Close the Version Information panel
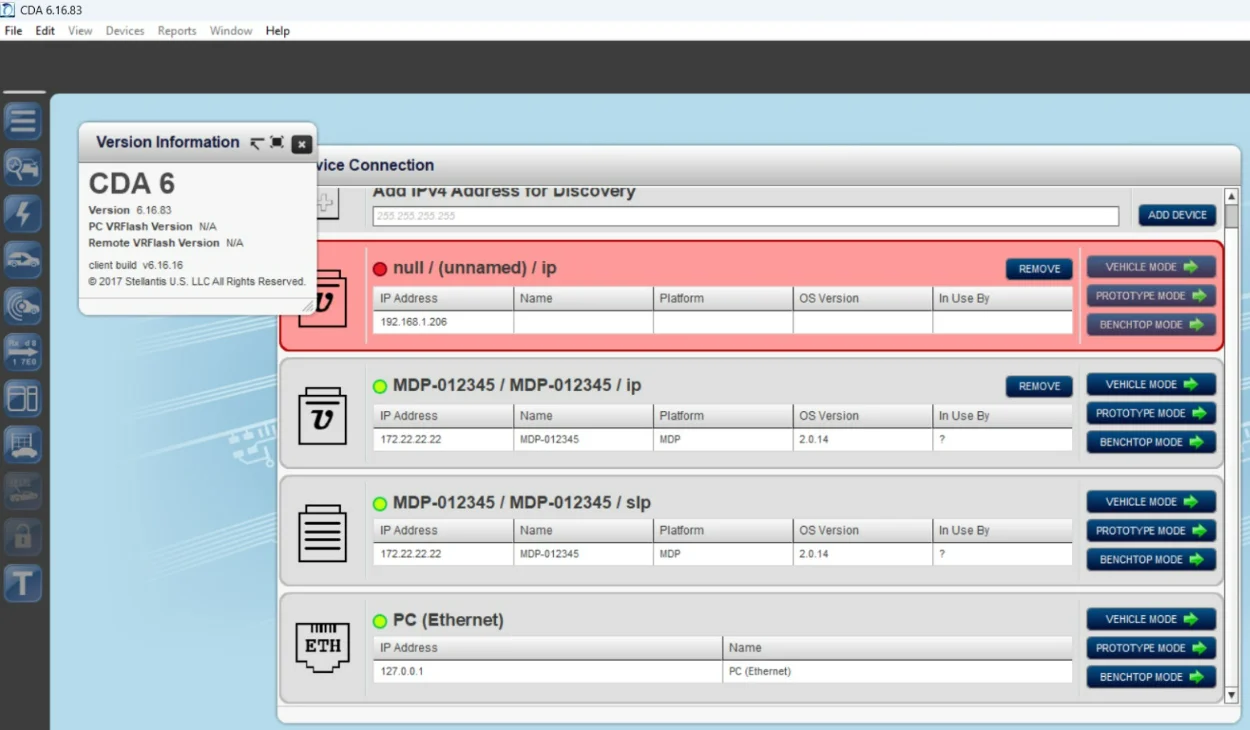The width and height of the screenshot is (1250, 730). coord(302,144)
